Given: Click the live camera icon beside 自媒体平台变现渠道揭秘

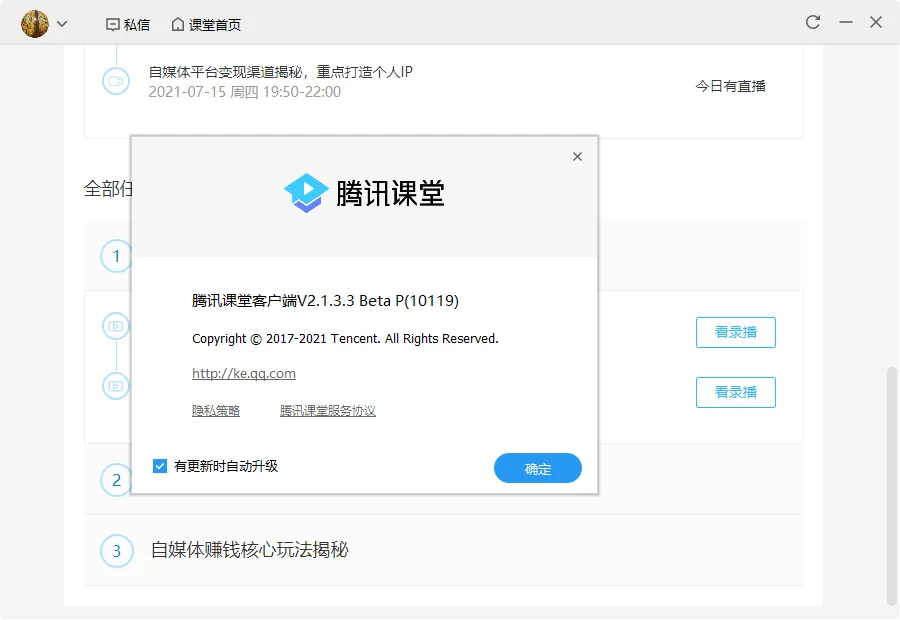Looking at the screenshot, I should point(116,82).
